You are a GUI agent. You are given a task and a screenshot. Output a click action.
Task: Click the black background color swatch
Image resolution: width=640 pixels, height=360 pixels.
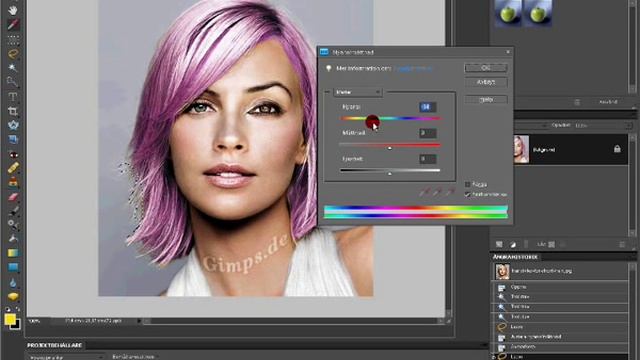16,325
